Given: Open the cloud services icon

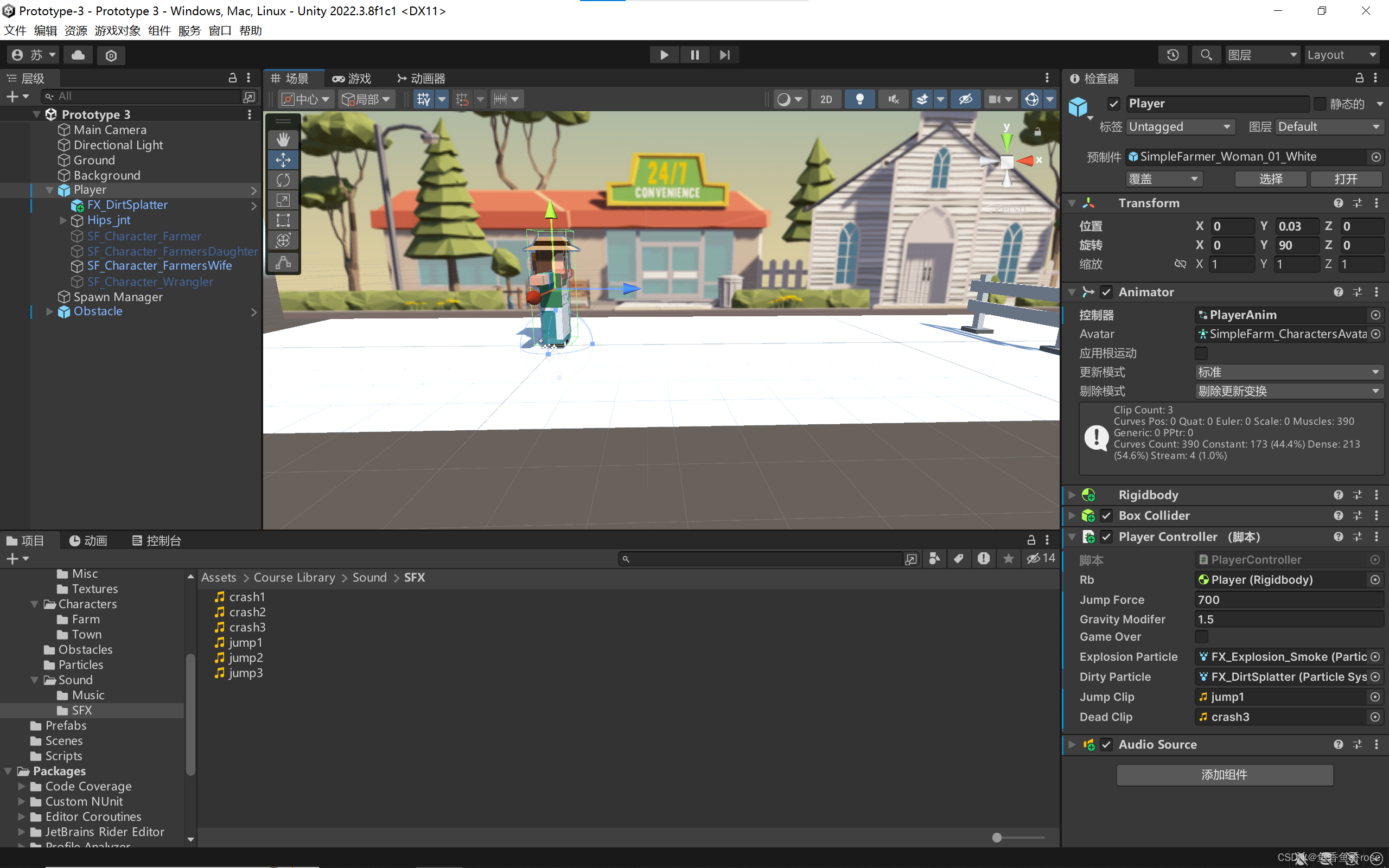Looking at the screenshot, I should point(78,55).
